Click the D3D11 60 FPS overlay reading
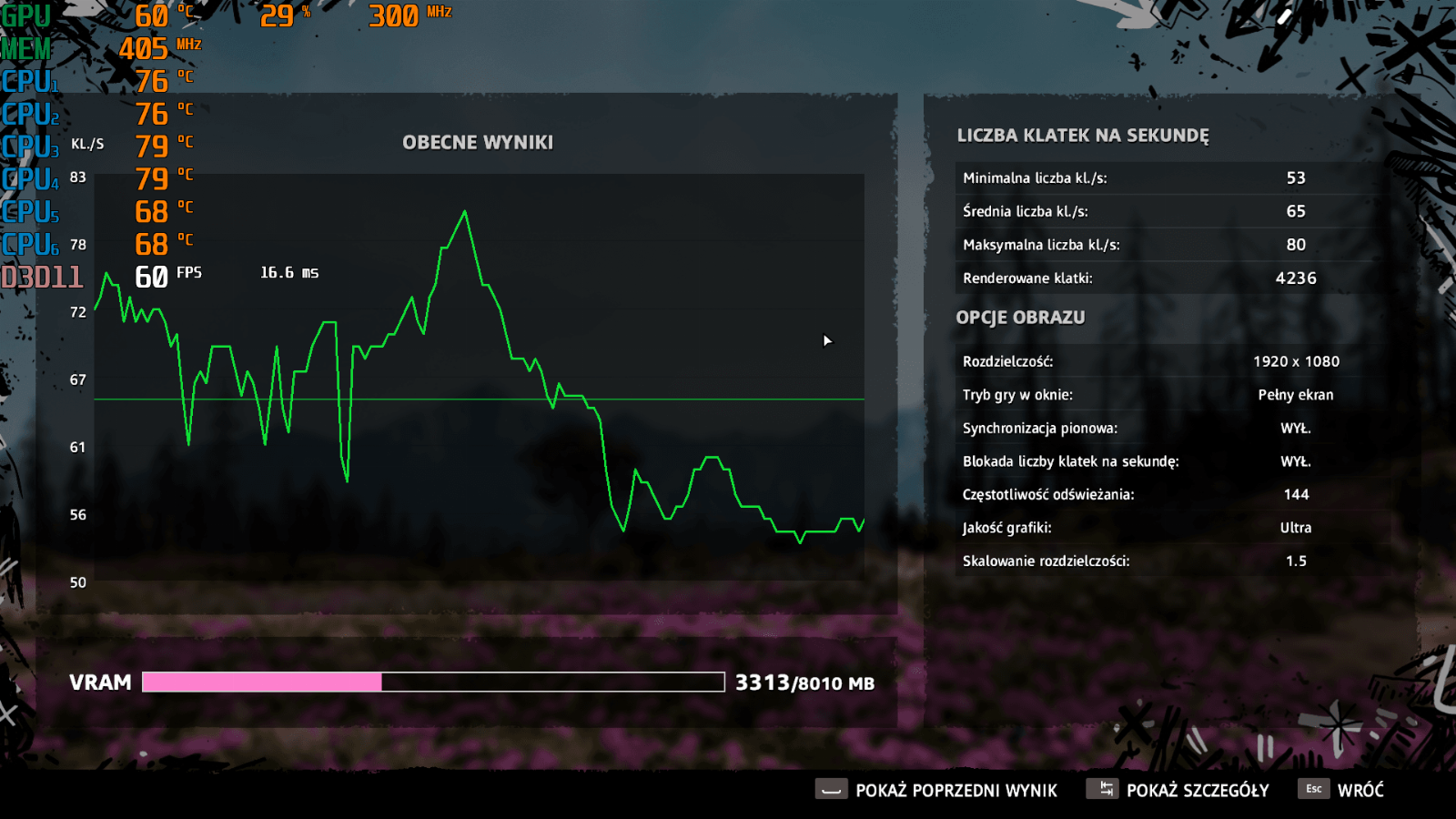The width and height of the screenshot is (1456, 819). (168, 276)
